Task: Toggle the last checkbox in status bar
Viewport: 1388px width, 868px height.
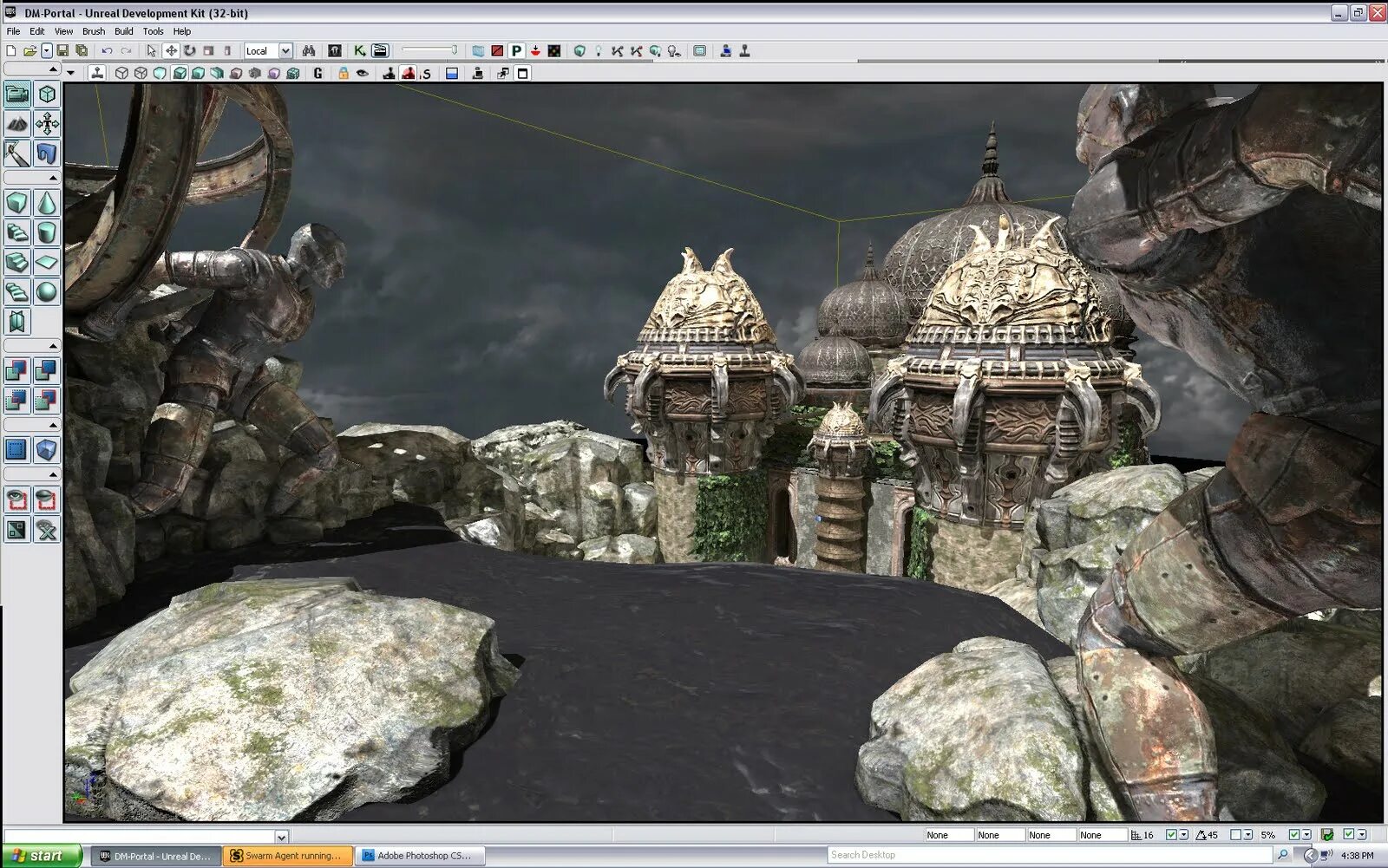Action: point(1348,834)
